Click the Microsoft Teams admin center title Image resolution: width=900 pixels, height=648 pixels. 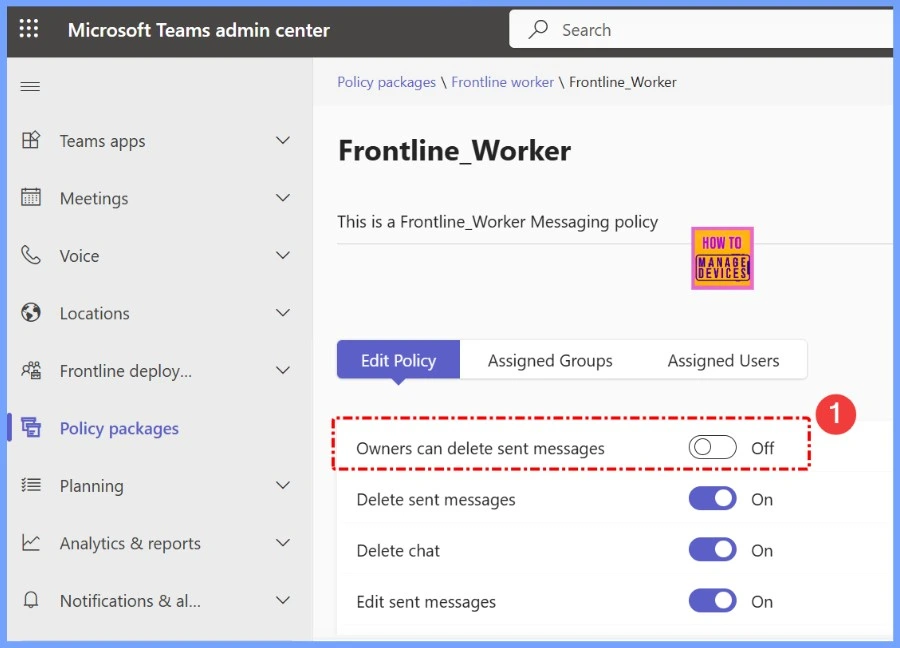199,29
